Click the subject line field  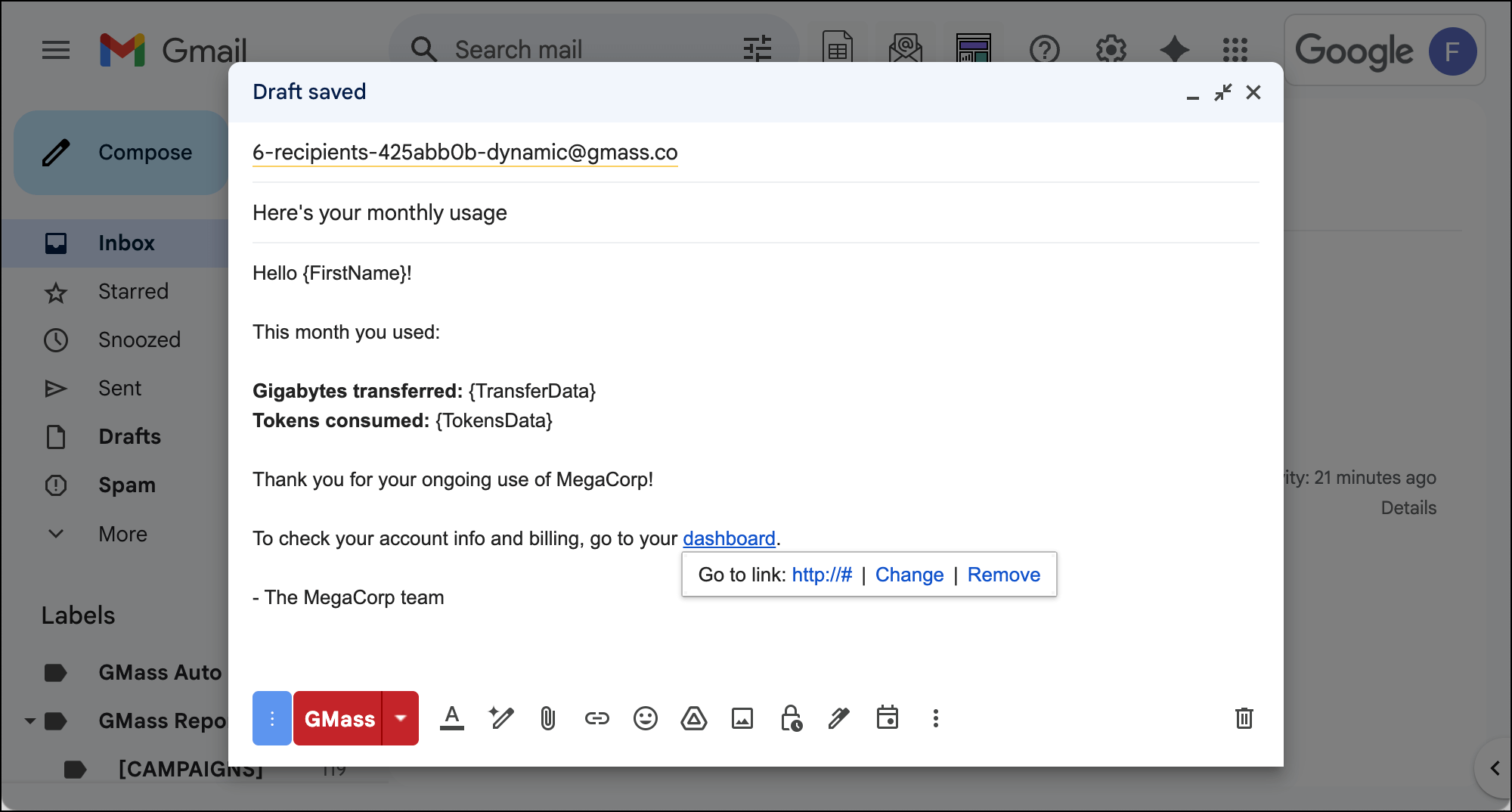click(756, 213)
